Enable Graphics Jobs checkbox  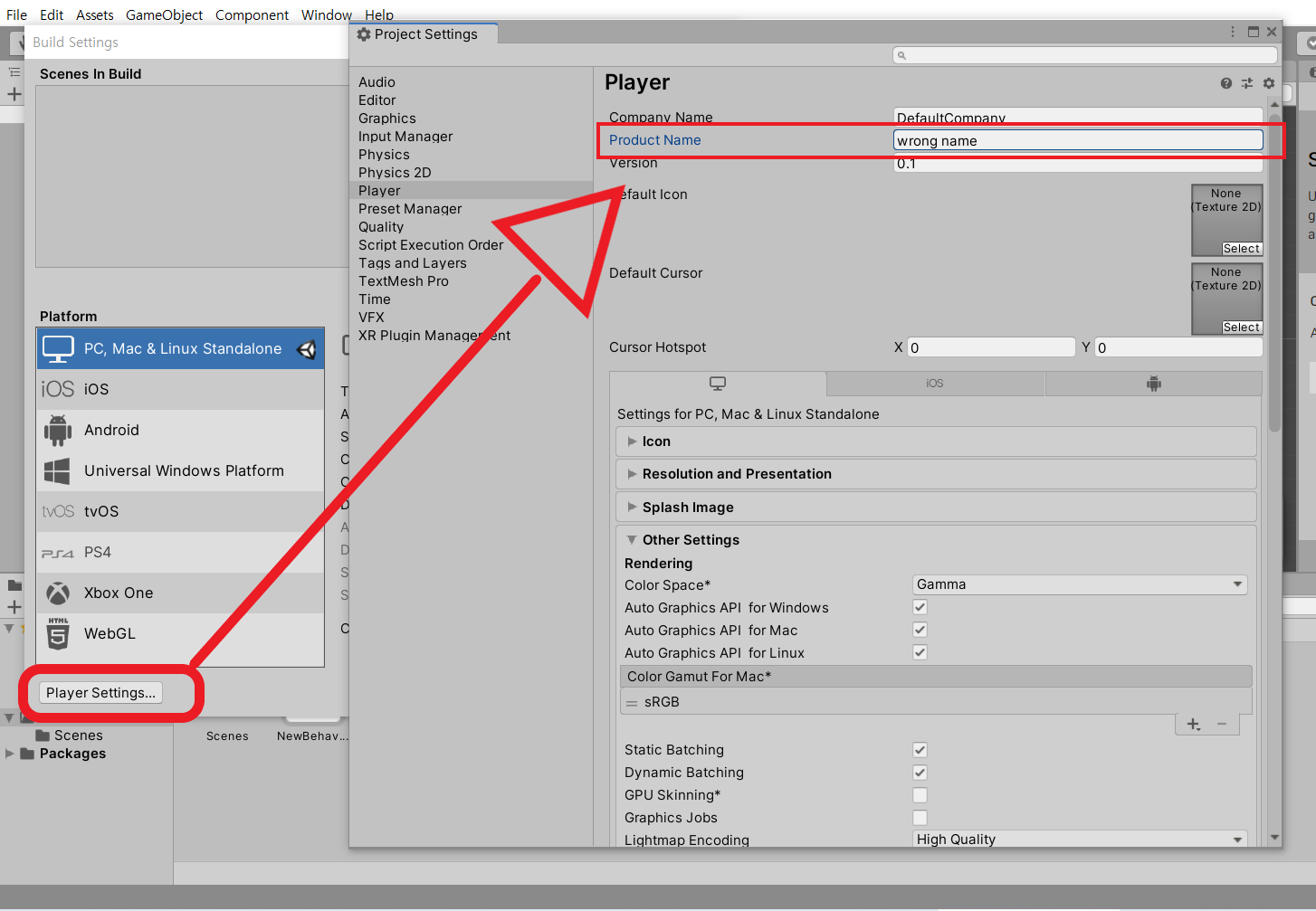click(x=920, y=817)
